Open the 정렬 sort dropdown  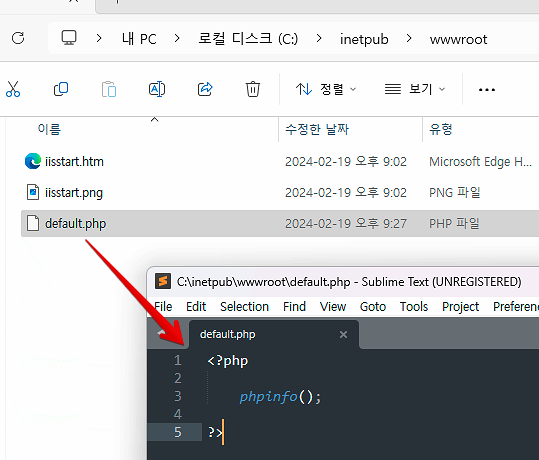tap(326, 89)
